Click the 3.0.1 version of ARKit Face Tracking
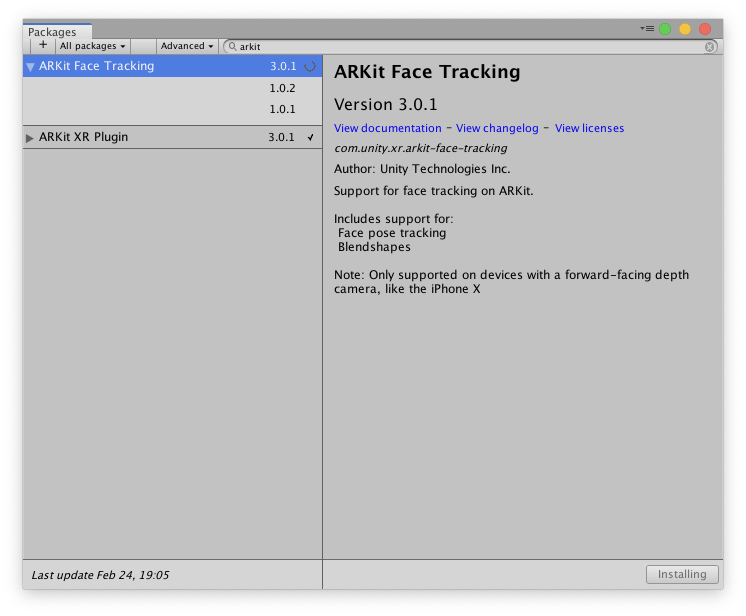The width and height of the screenshot is (746, 616). (283, 66)
